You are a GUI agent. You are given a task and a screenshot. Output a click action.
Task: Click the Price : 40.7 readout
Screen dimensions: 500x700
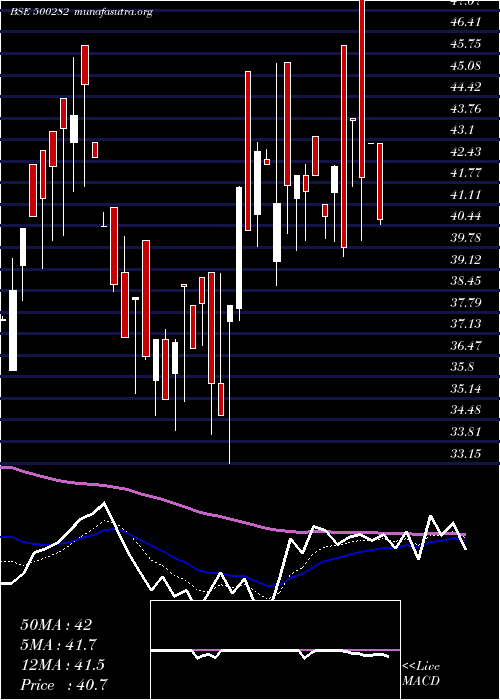63,685
